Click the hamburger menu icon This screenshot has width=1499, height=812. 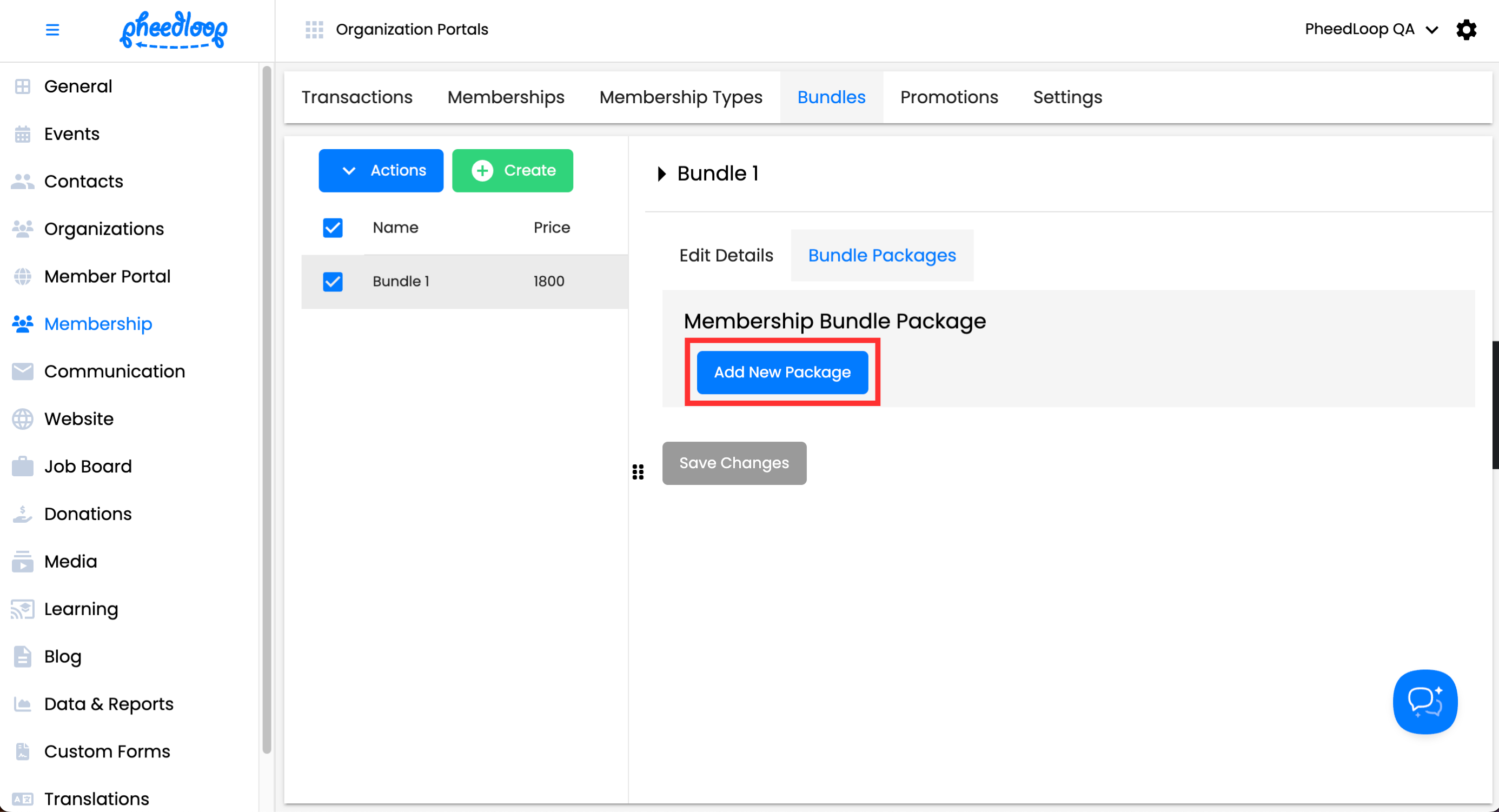pos(52,30)
